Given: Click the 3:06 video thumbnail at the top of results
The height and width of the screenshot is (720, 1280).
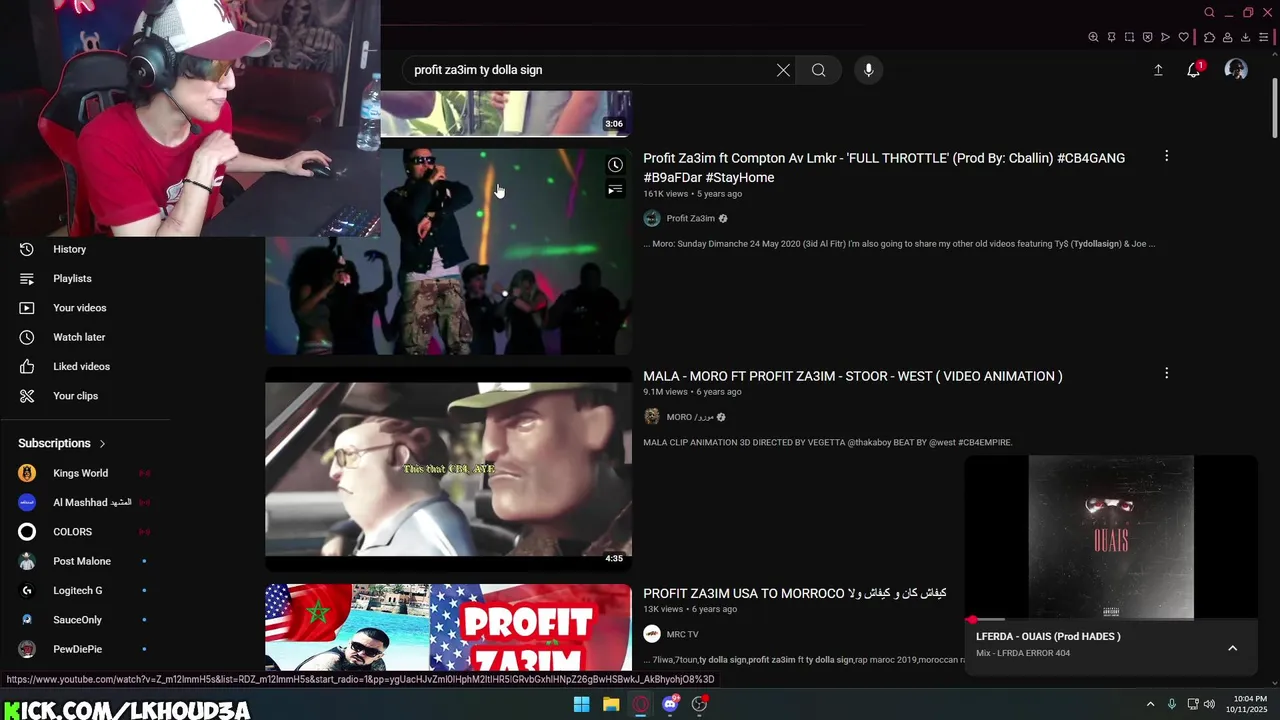Looking at the screenshot, I should tap(505, 113).
